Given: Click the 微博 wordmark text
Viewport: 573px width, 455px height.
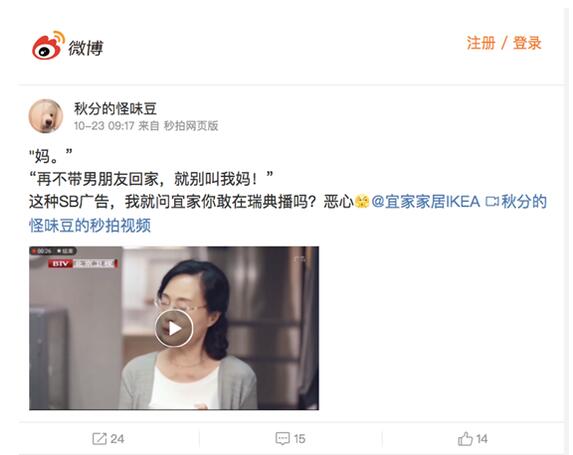Looking at the screenshot, I should click(86, 48).
